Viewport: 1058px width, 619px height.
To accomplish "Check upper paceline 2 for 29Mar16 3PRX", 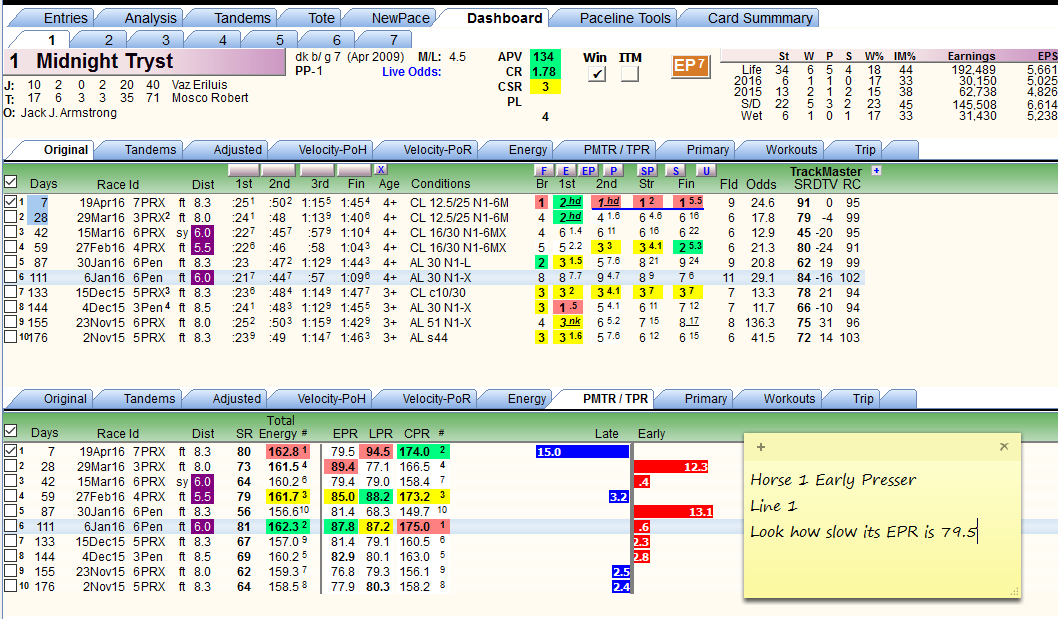I will 10,217.
